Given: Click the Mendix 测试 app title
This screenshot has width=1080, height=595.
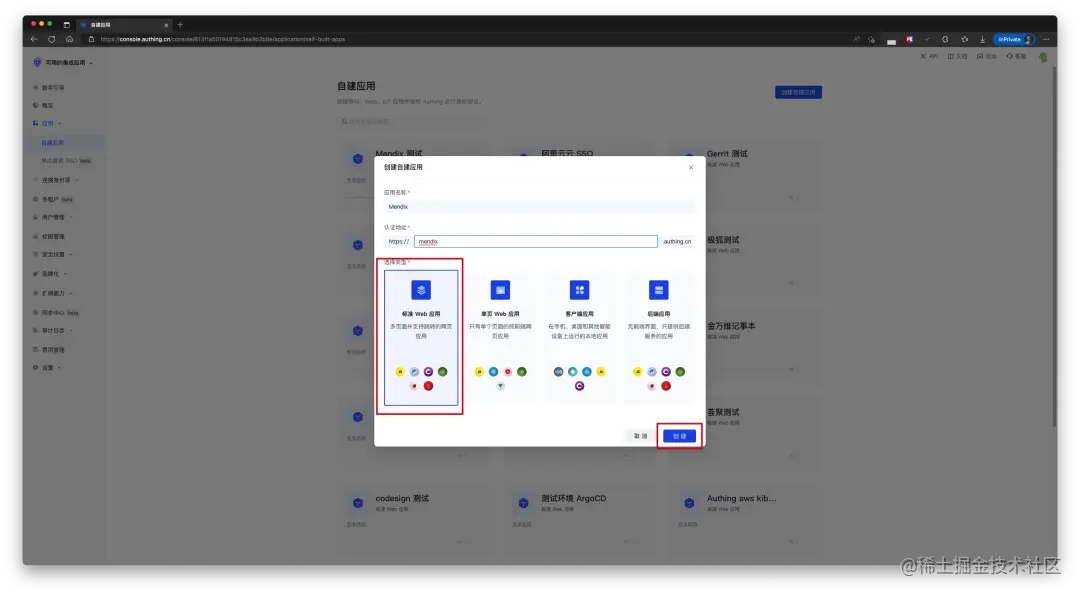Looking at the screenshot, I should (x=399, y=153).
